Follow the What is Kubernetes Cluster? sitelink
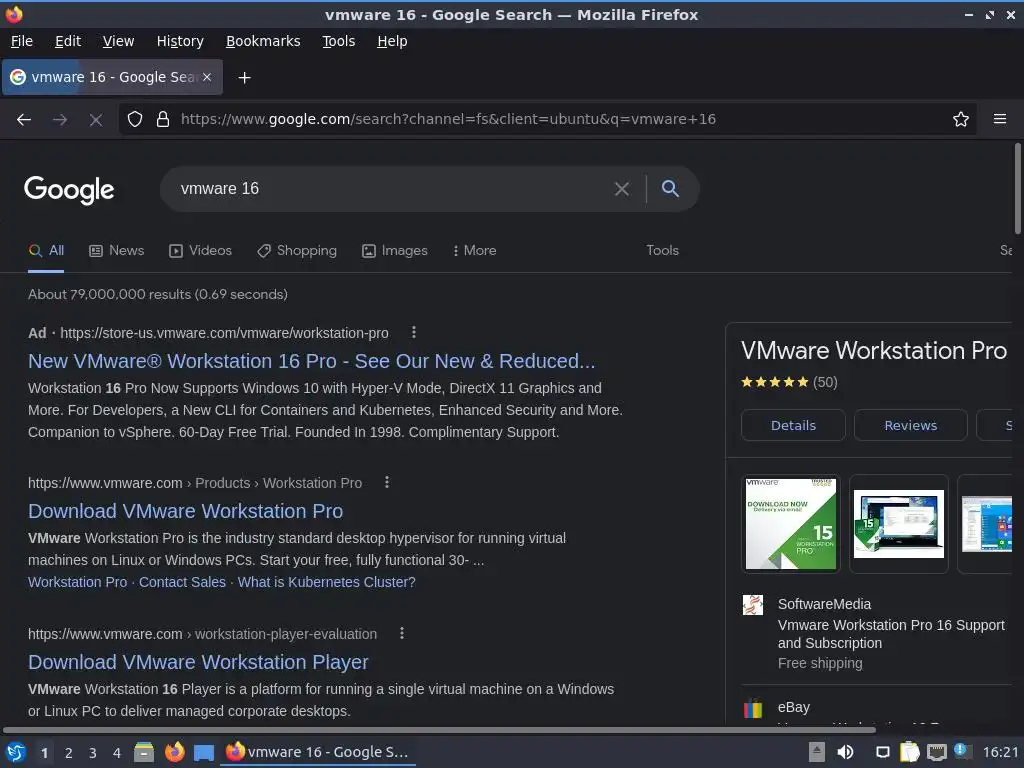The image size is (1024, 768). 327,582
